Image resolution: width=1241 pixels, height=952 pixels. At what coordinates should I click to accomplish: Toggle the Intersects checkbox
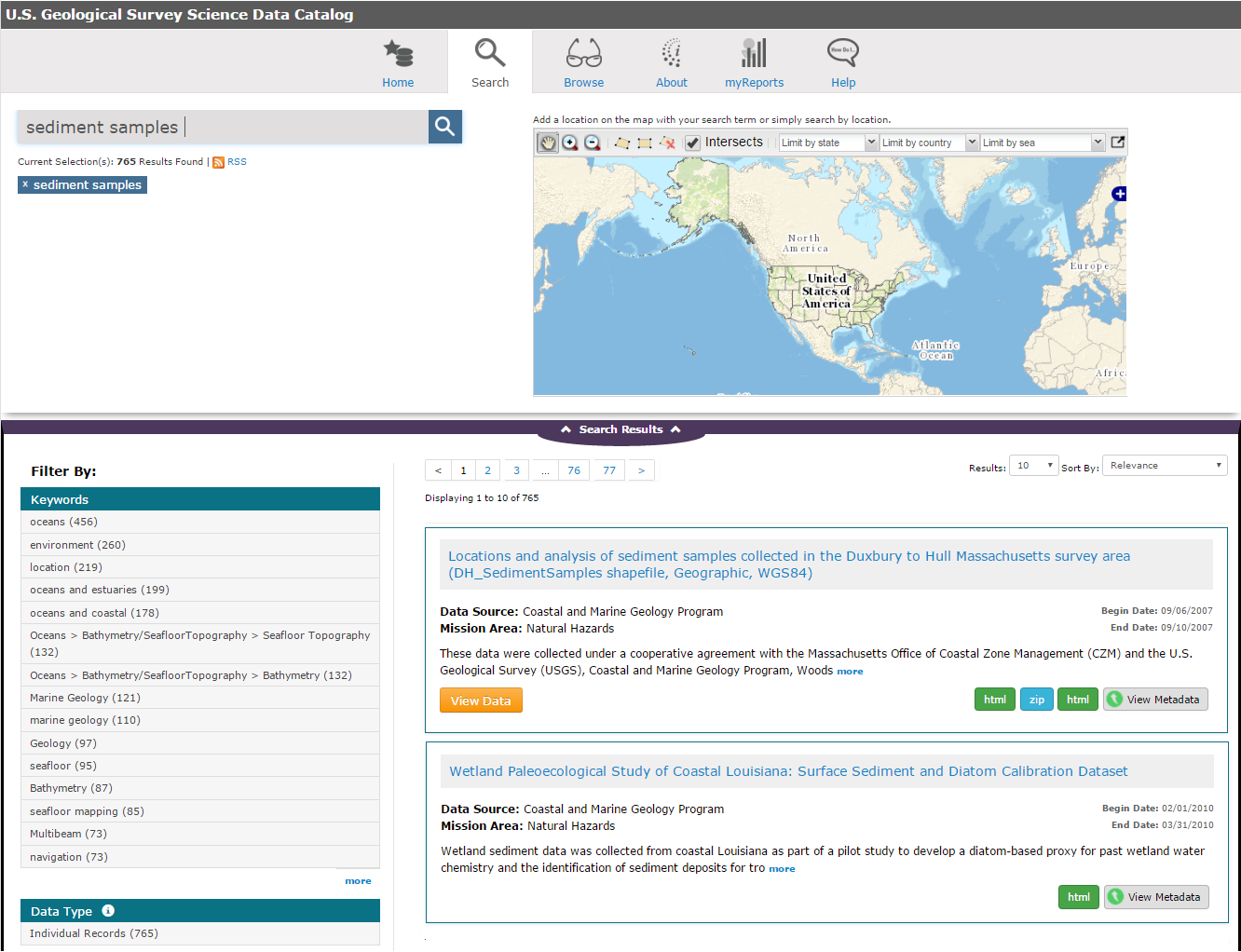[x=693, y=143]
